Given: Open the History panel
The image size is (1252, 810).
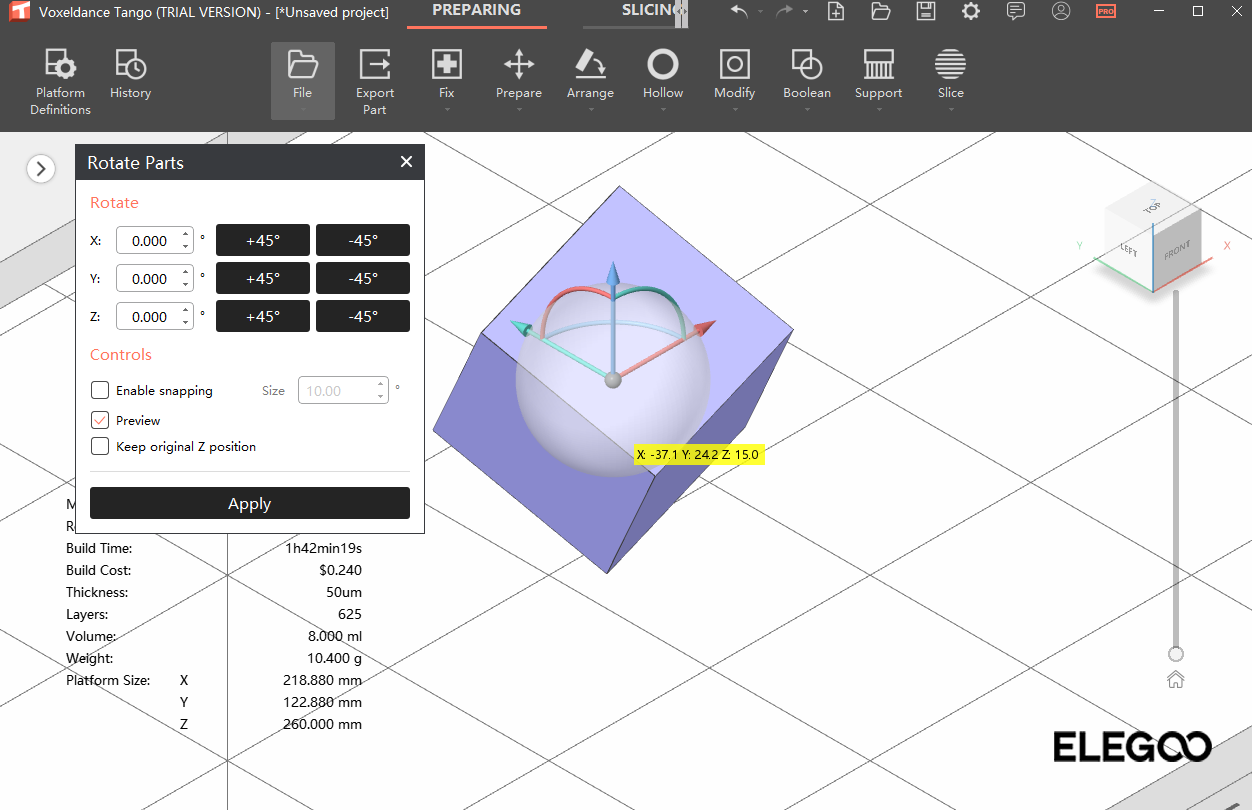Looking at the screenshot, I should 130,75.
